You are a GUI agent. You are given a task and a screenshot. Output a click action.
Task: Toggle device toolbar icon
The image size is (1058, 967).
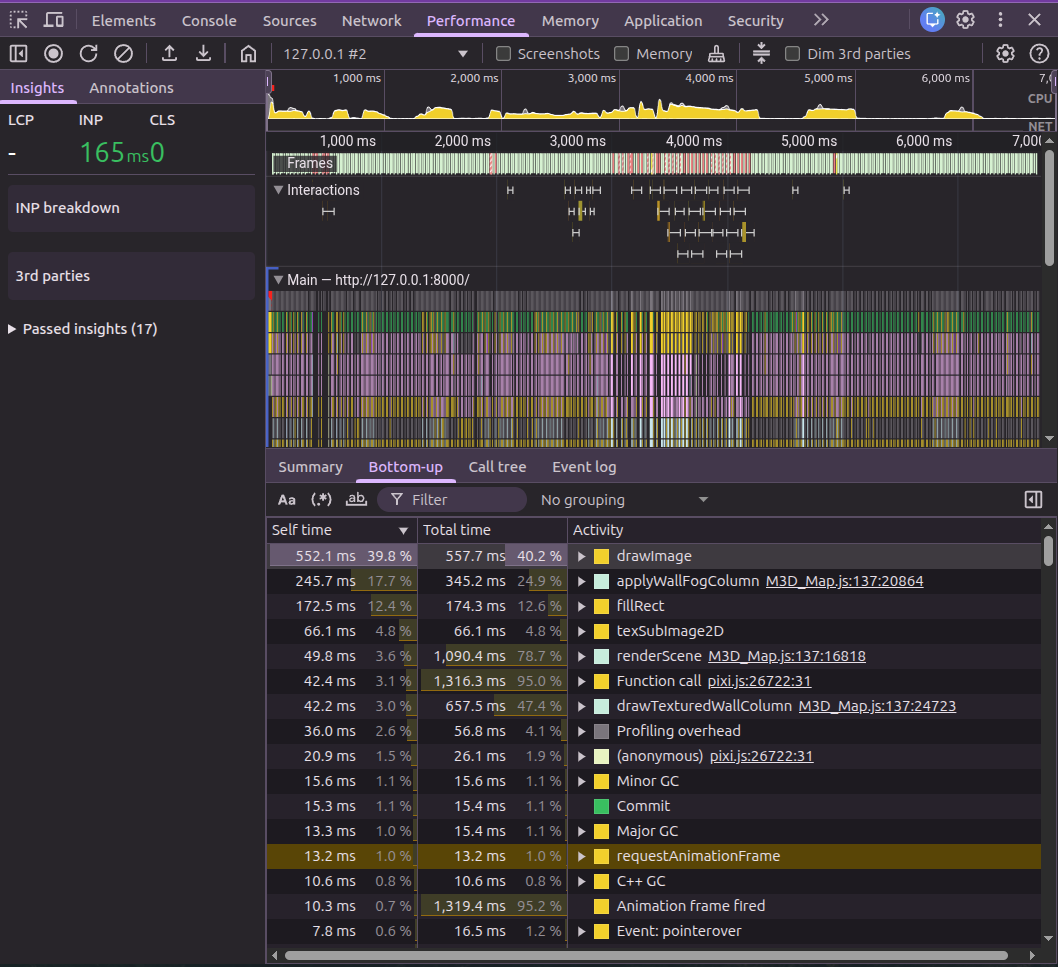[x=53, y=20]
